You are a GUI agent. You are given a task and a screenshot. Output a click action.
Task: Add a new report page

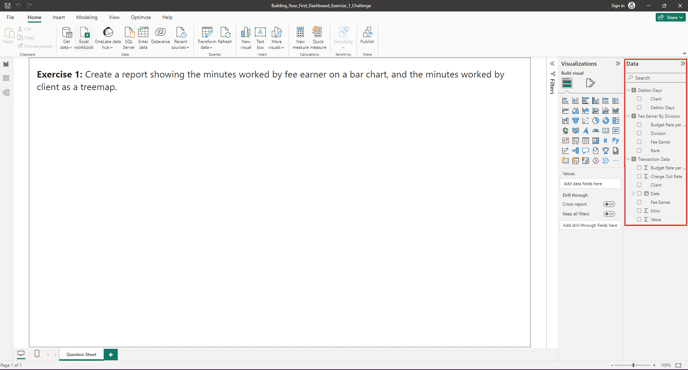[111, 354]
